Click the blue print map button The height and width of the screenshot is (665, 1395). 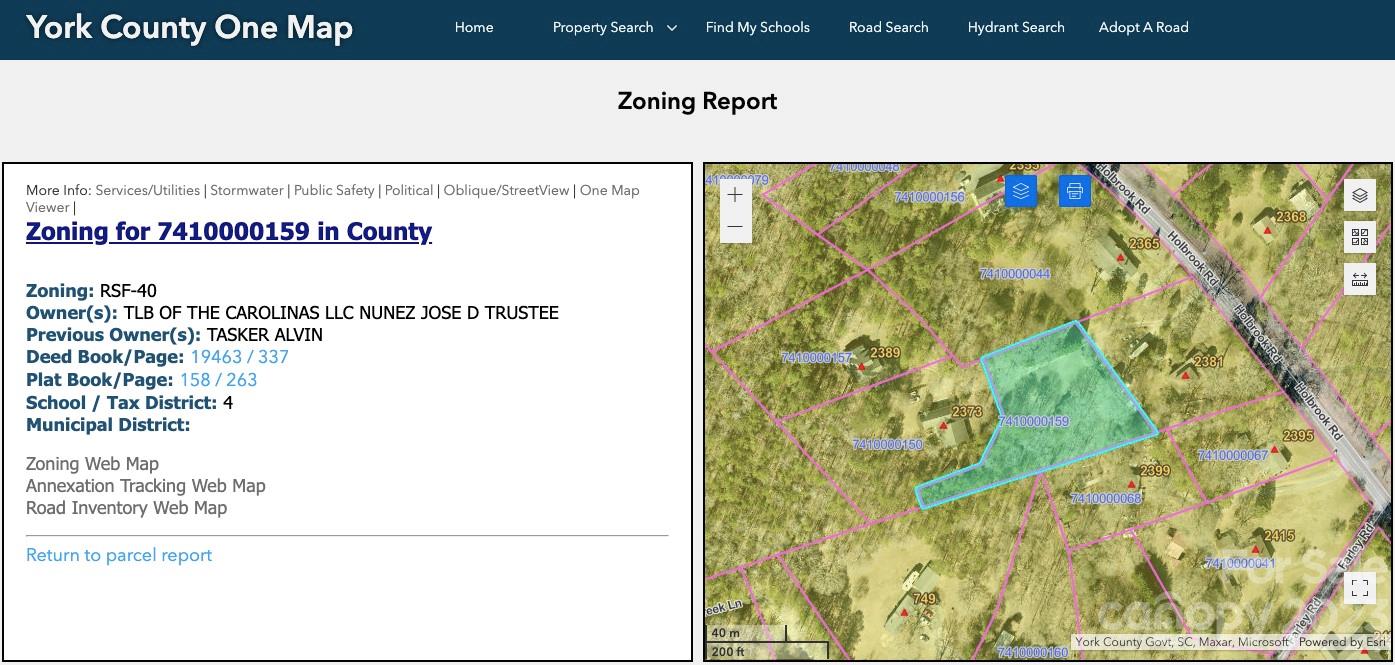pos(1074,190)
